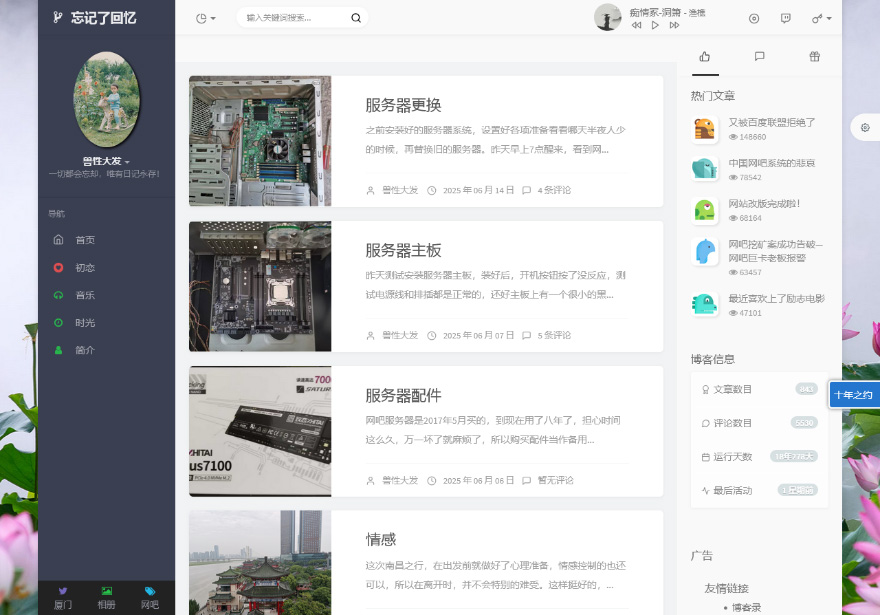This screenshot has height=615, width=880.
Task: Click the 相册 photo album icon
Action: [106, 591]
